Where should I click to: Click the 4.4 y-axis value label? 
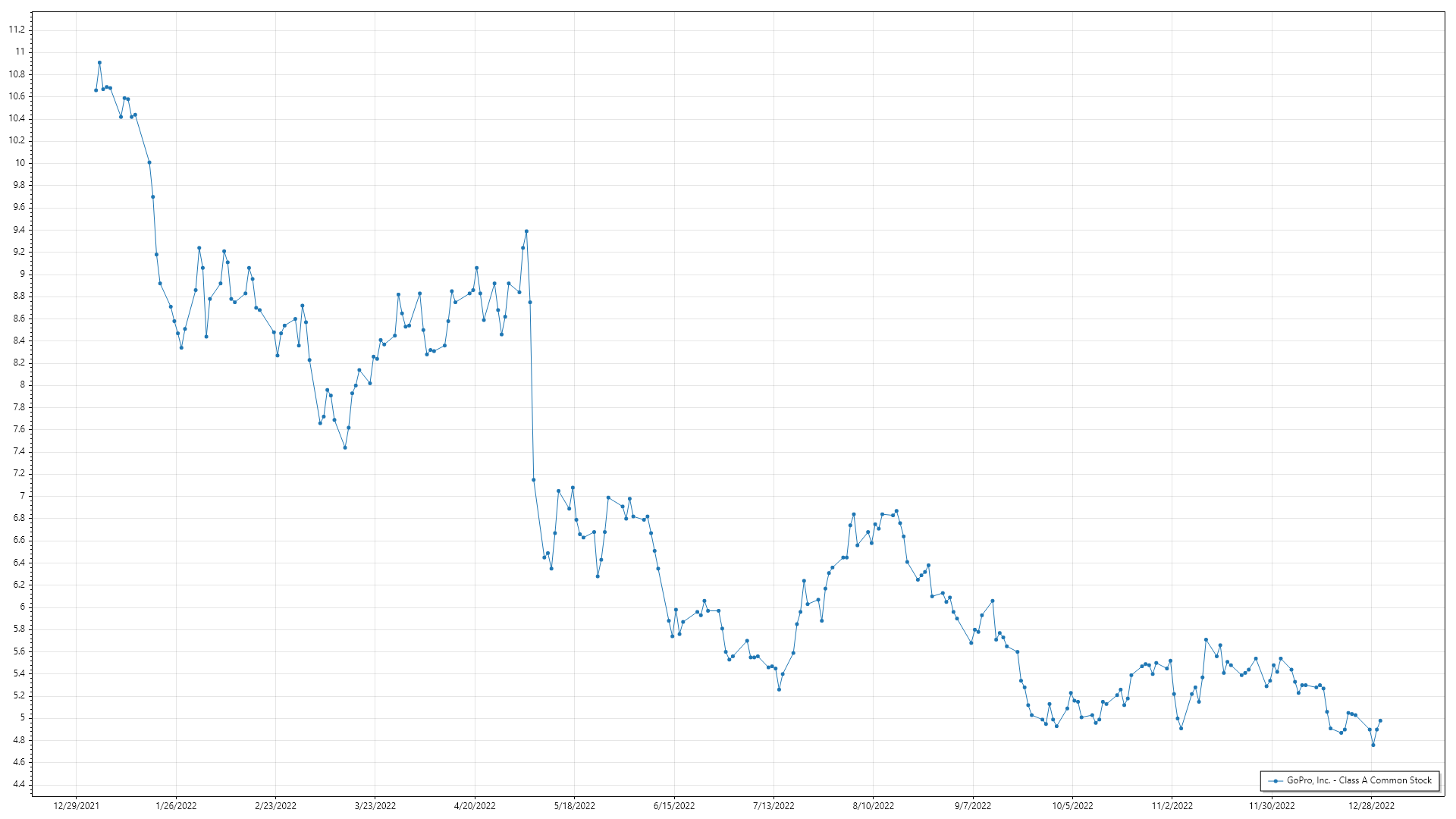[18, 784]
